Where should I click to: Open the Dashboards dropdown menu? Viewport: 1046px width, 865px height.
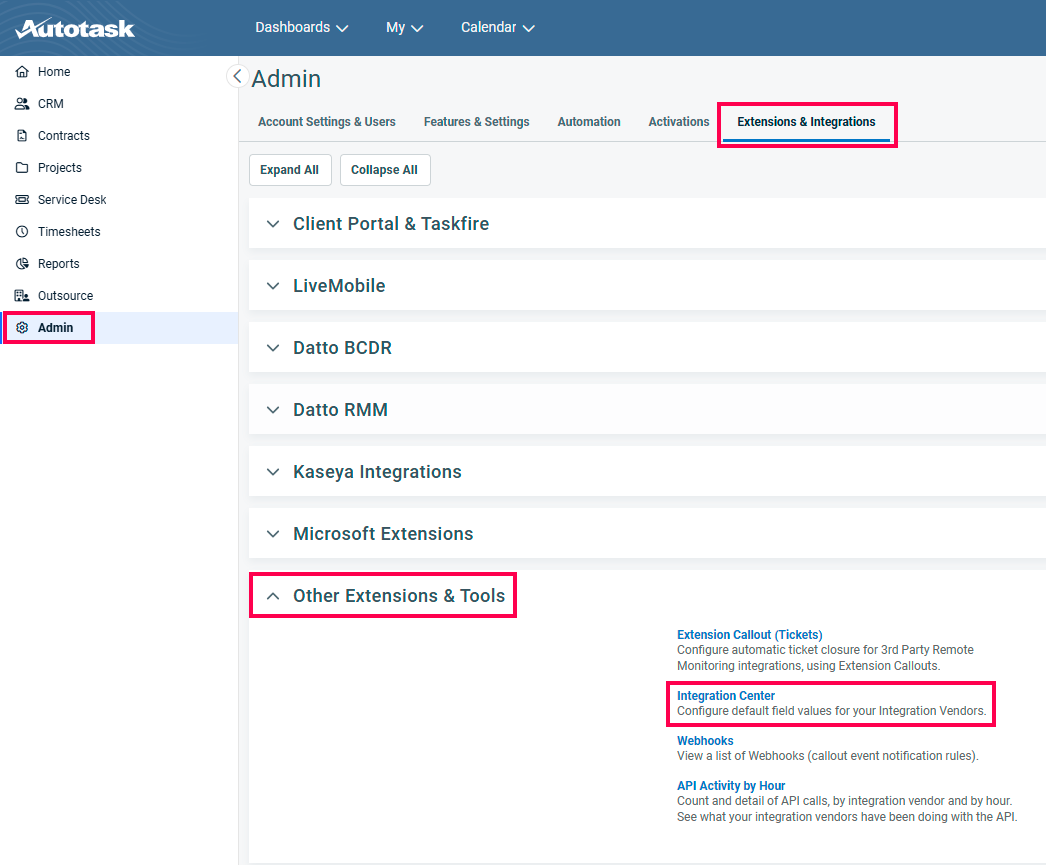coord(301,28)
